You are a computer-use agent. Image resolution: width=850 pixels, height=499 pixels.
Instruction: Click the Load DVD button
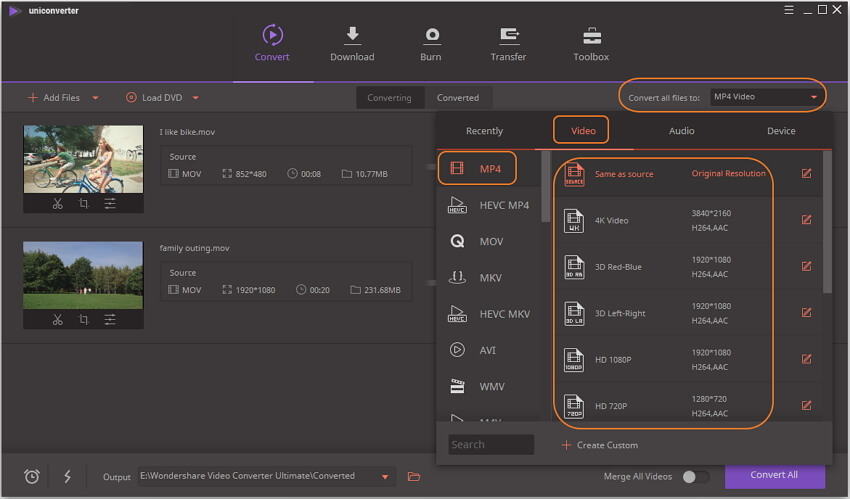[x=154, y=98]
